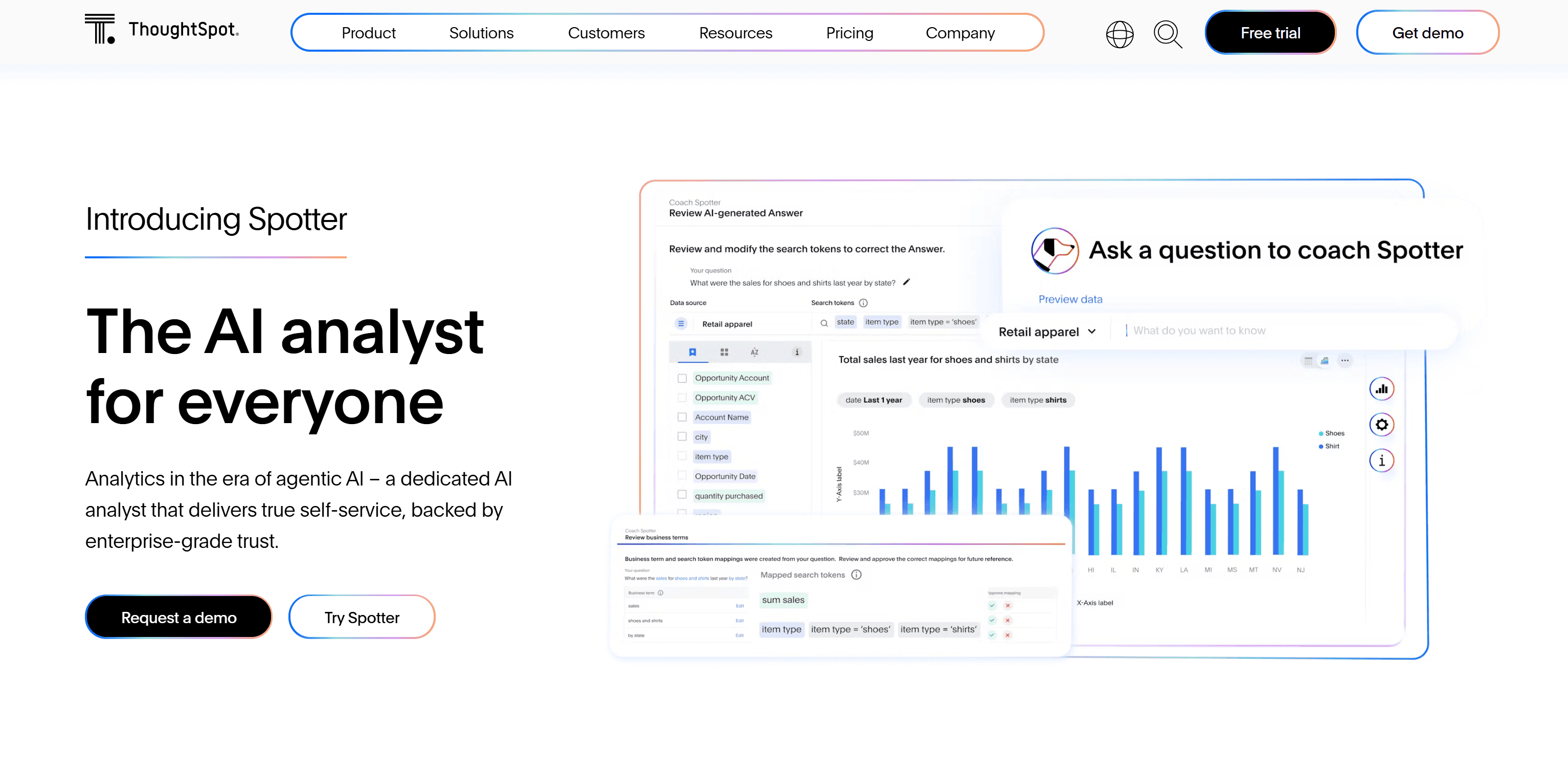Check the Opportunity Date checkbox
Image resolution: width=1568 pixels, height=771 pixels.
point(682,476)
